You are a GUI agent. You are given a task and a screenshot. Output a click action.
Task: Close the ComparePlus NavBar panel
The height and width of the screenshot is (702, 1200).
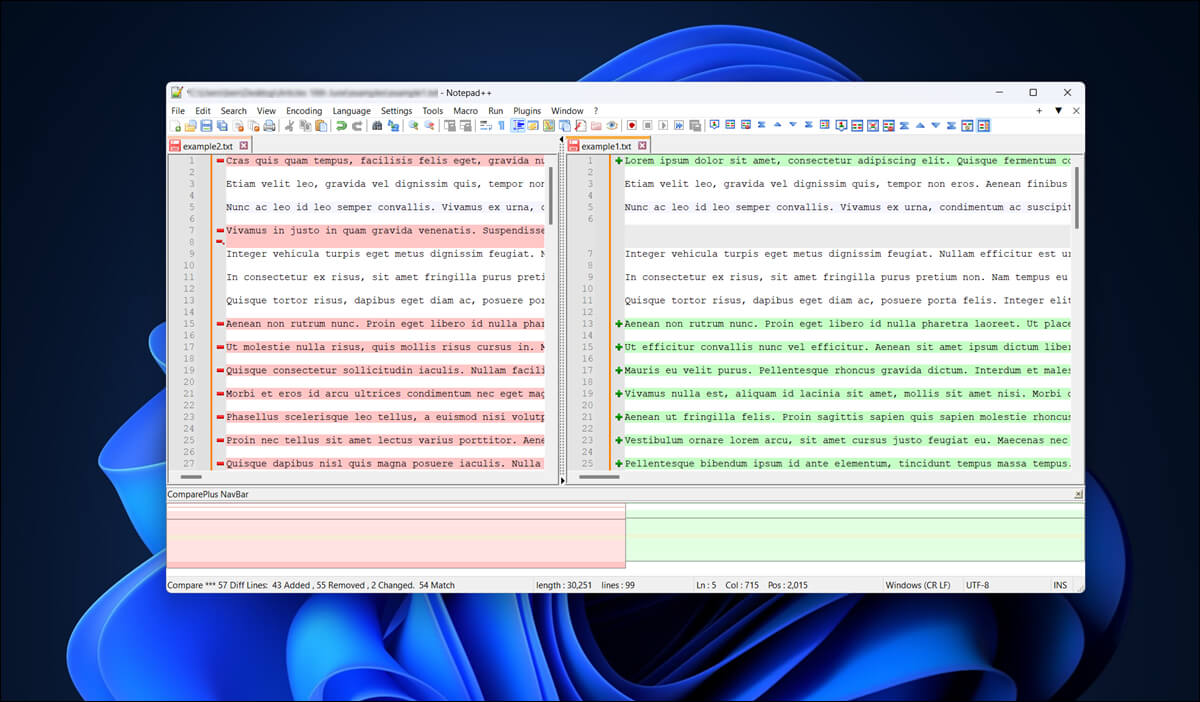1078,494
